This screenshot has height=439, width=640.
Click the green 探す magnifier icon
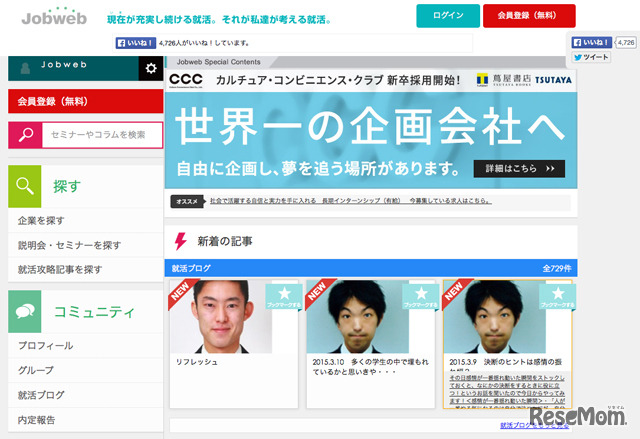coord(25,186)
